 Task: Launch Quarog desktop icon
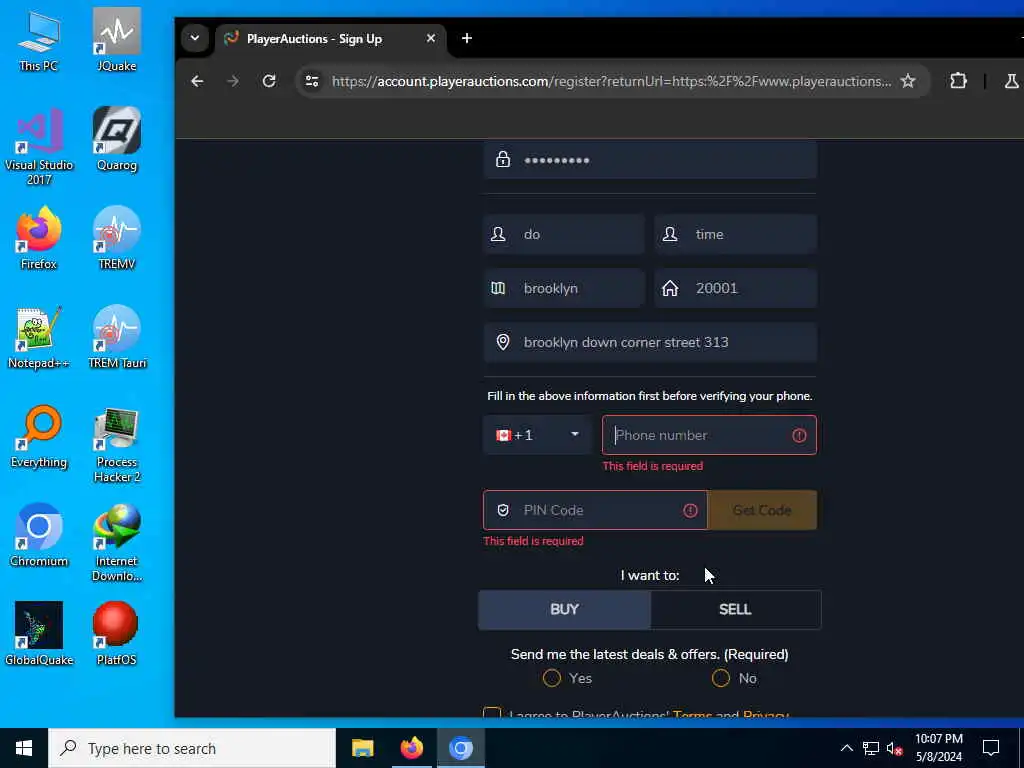[117, 140]
